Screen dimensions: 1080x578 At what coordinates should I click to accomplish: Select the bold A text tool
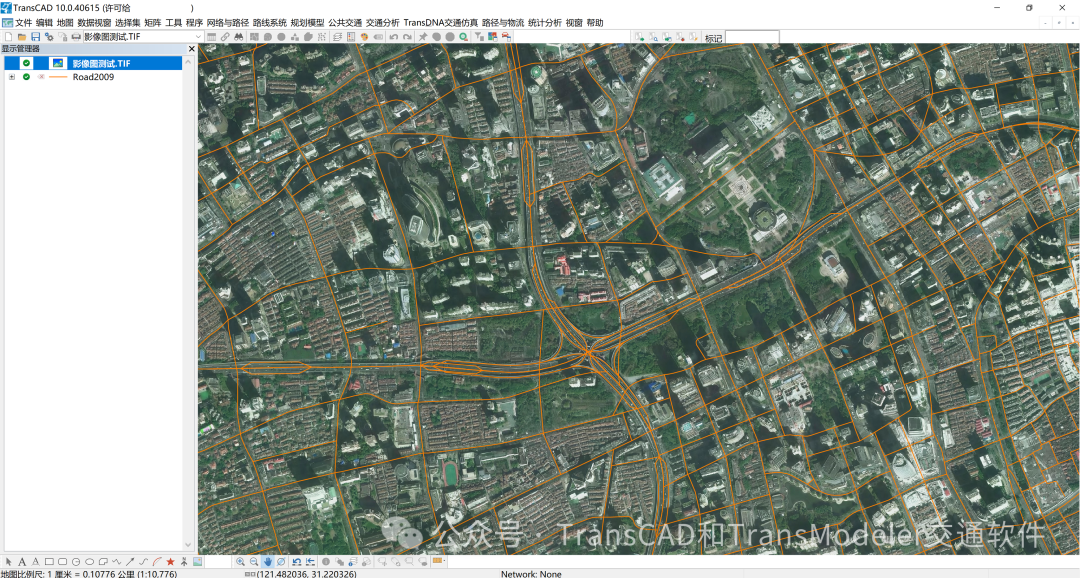coord(22,562)
